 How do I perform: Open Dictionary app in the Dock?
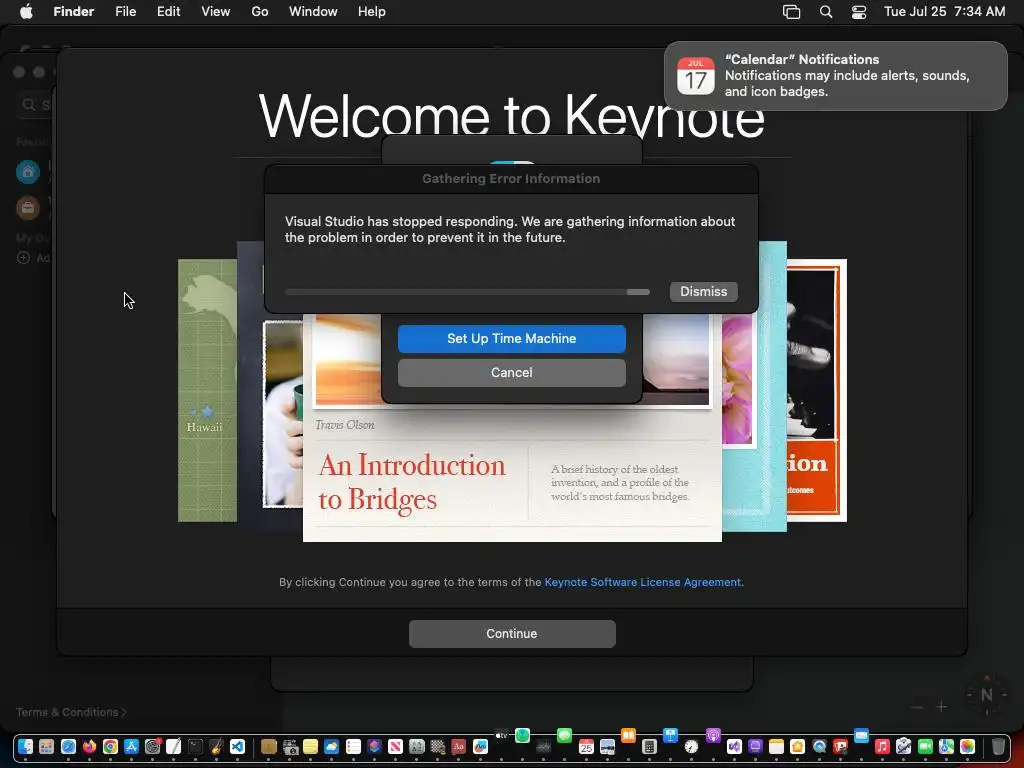point(458,746)
